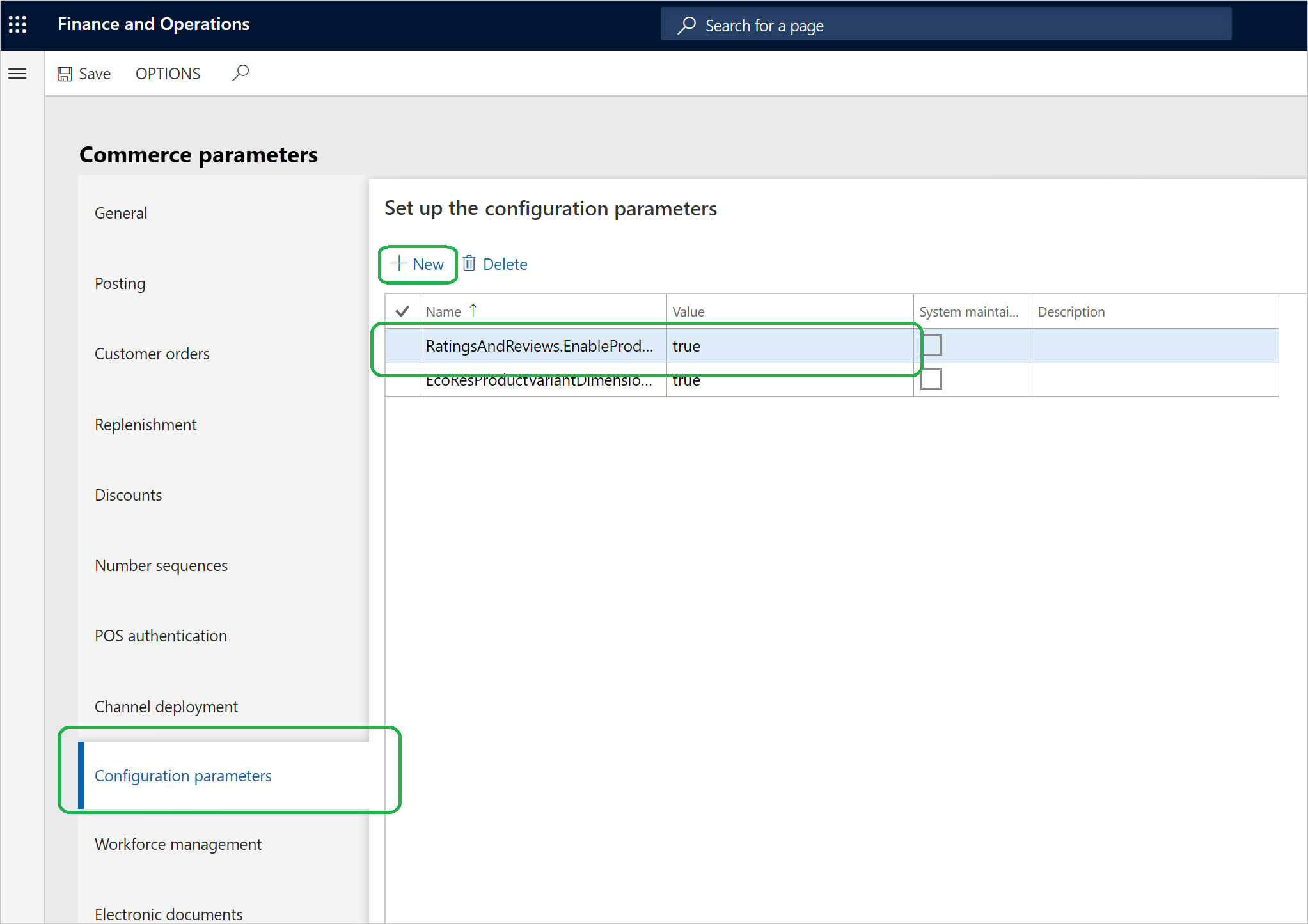The height and width of the screenshot is (924, 1308).
Task: Click the apps grid icon top-left
Action: [18, 24]
